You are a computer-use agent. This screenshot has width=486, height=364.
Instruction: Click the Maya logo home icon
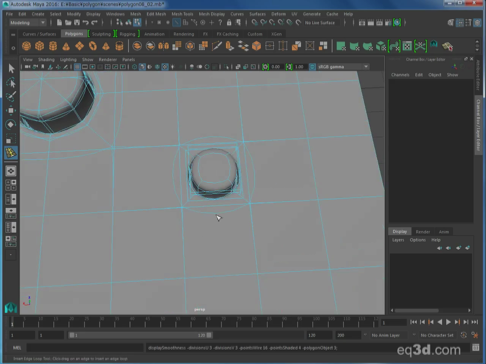(x=11, y=307)
